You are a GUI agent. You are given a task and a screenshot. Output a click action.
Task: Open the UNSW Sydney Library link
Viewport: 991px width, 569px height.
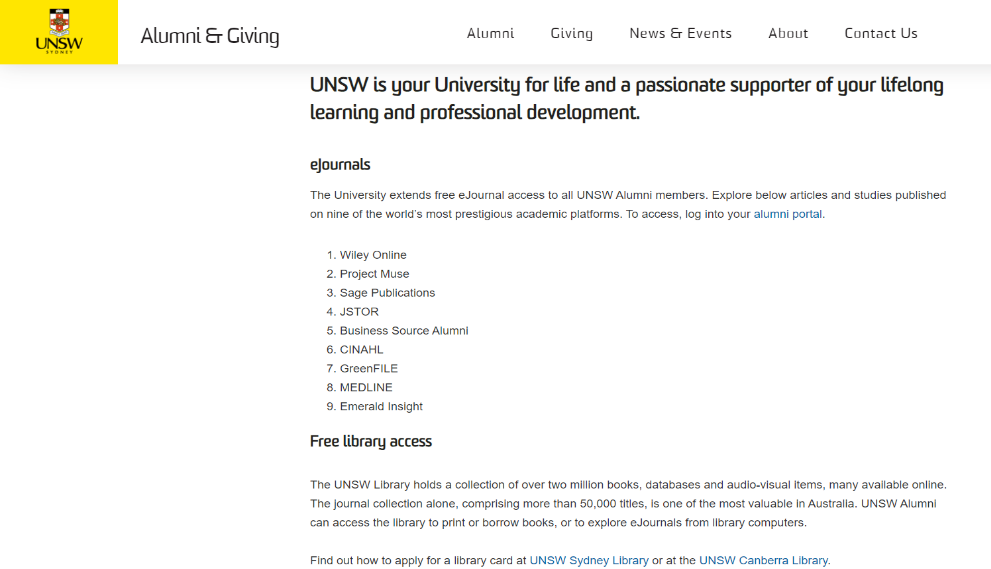click(589, 560)
